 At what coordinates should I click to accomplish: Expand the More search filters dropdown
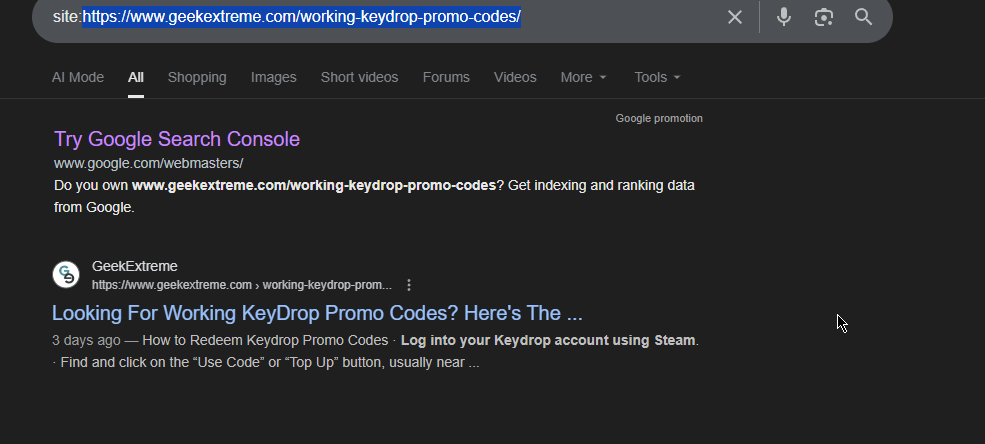pos(583,77)
